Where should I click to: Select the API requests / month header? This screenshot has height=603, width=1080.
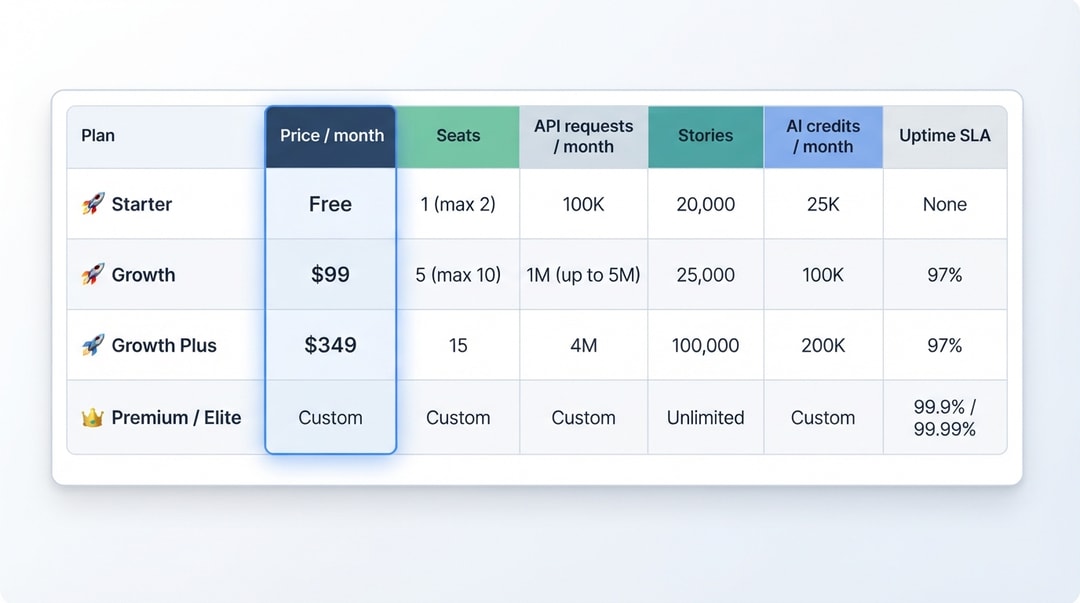click(x=583, y=136)
